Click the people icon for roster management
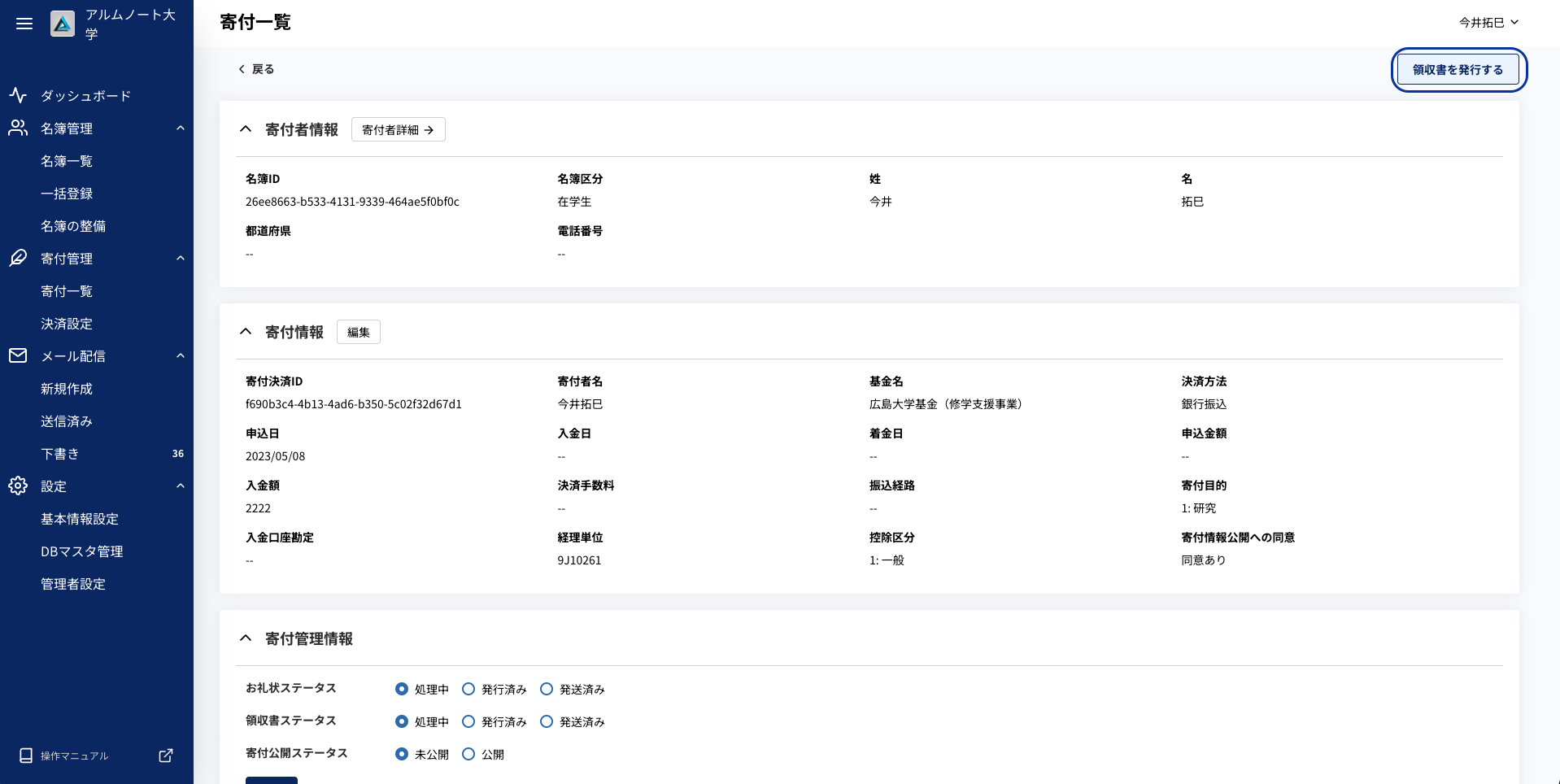This screenshot has height=784, width=1560. tap(18, 128)
